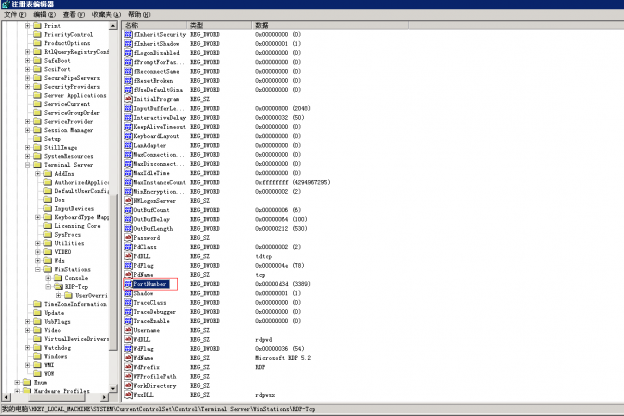Open the 文件 (File) menu
The image size is (624, 416).
(12, 15)
